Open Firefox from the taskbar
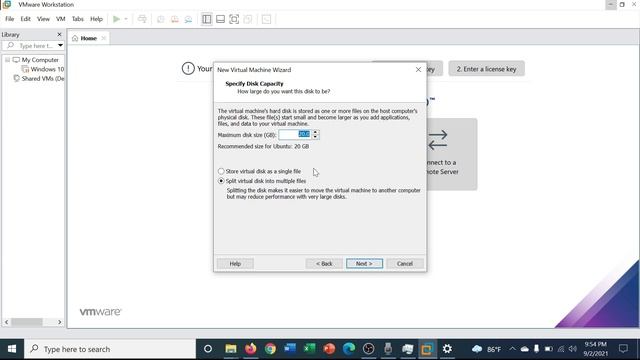The width and height of the screenshot is (640, 360). coord(251,349)
